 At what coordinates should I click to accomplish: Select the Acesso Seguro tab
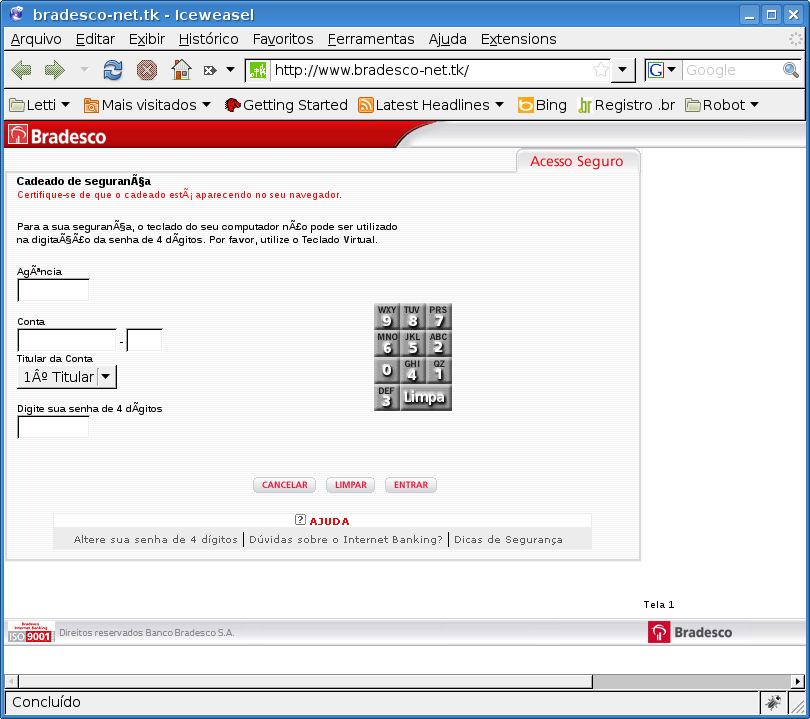click(577, 161)
